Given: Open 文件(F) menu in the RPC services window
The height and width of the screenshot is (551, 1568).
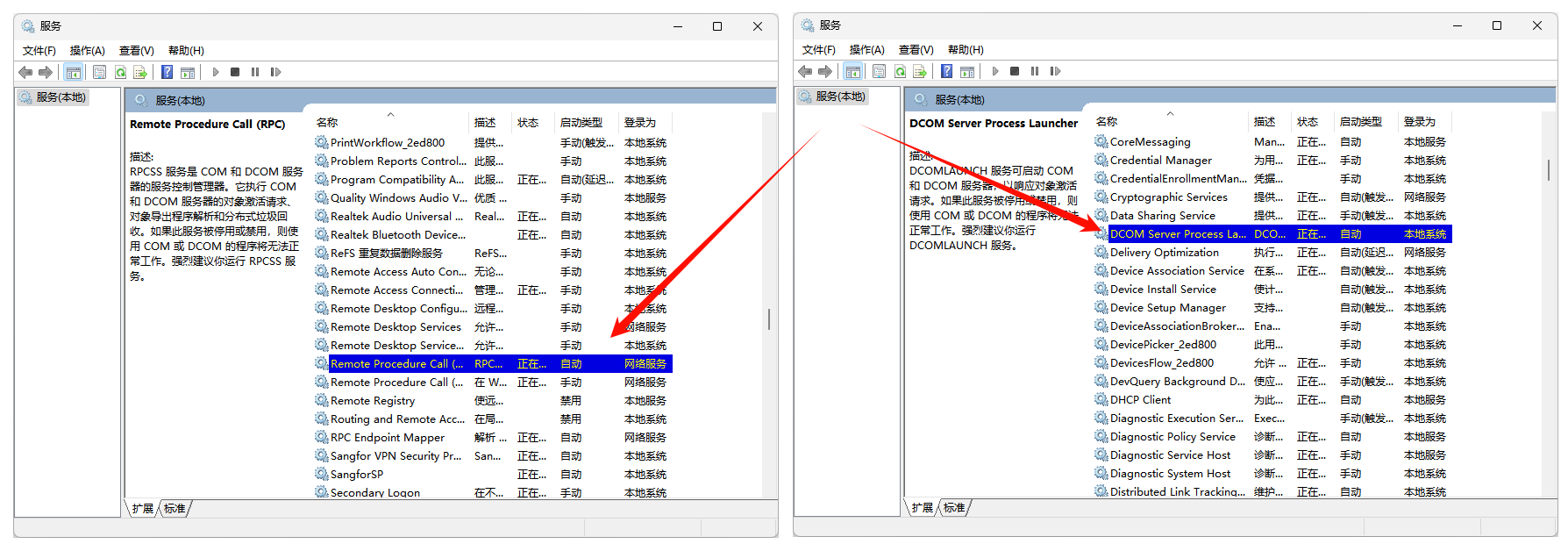Looking at the screenshot, I should [39, 51].
